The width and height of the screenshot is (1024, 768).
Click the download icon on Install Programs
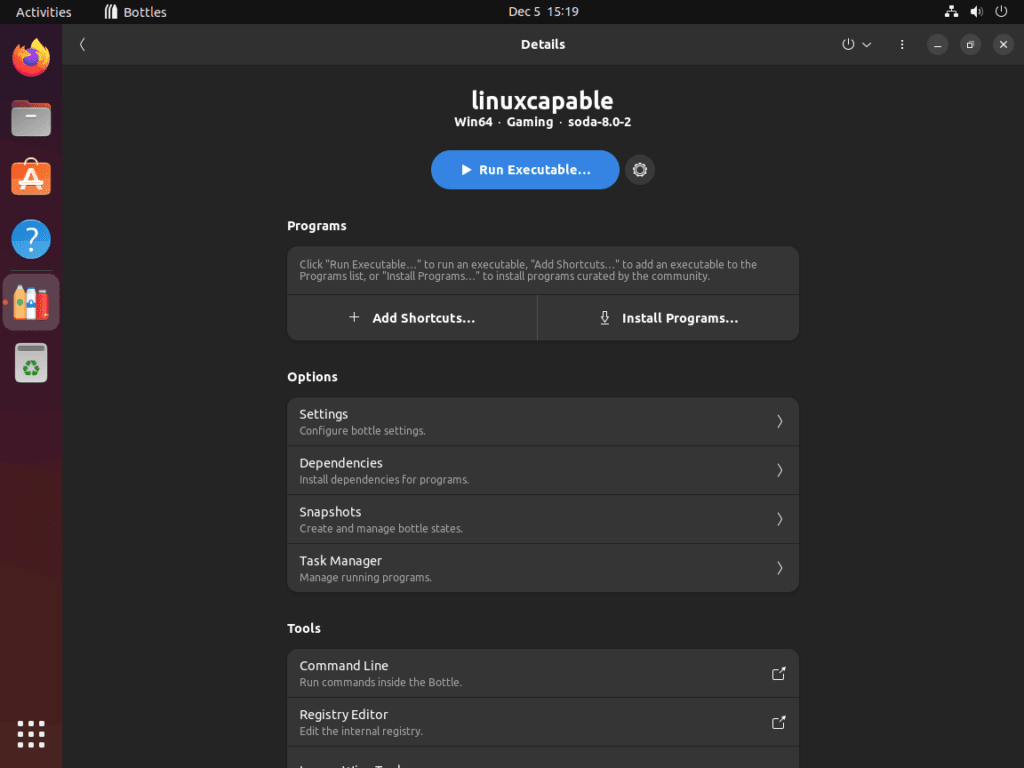[x=604, y=317]
